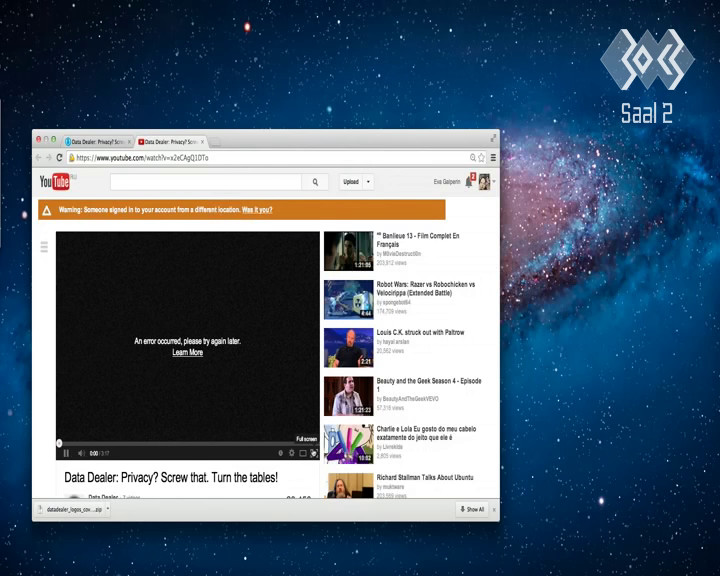
Task: Click the user avatar picture
Action: click(x=484, y=181)
